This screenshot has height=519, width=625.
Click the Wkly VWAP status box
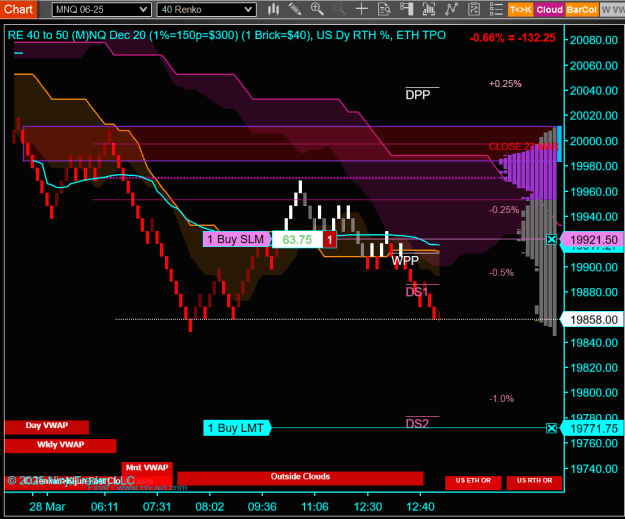pyautogui.click(x=61, y=445)
